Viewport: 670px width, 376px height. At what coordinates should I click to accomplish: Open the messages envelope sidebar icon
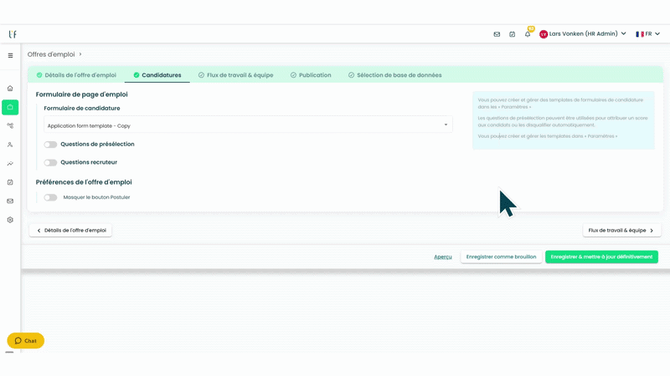(10, 201)
